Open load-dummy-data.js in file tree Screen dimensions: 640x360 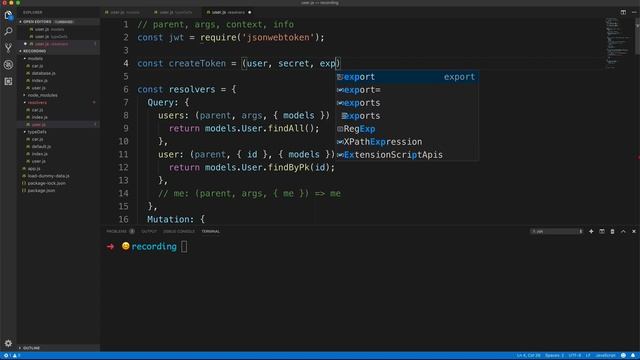coord(48,176)
